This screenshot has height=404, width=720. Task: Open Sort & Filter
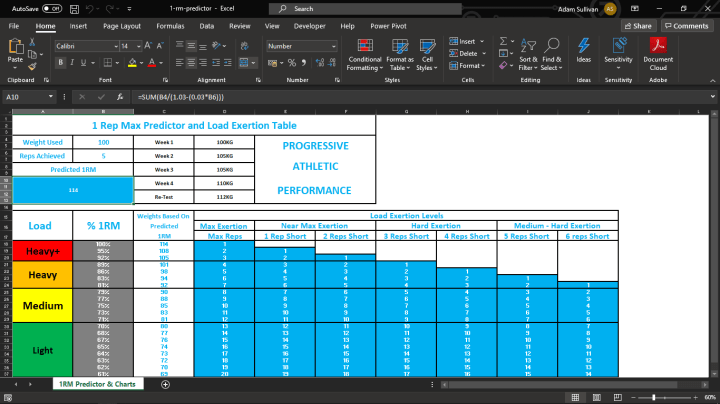(x=528, y=55)
